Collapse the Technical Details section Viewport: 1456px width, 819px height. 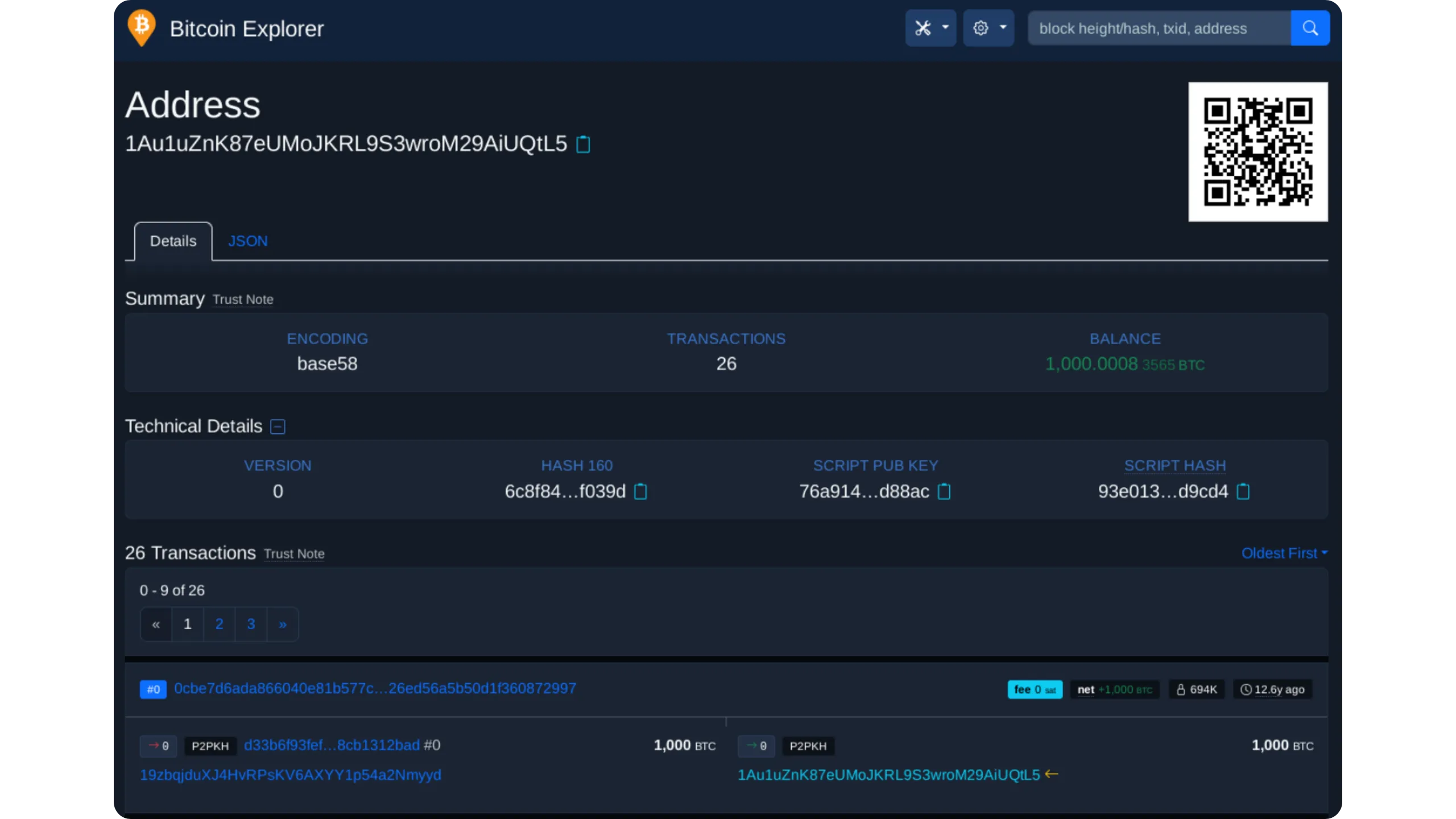(x=278, y=427)
